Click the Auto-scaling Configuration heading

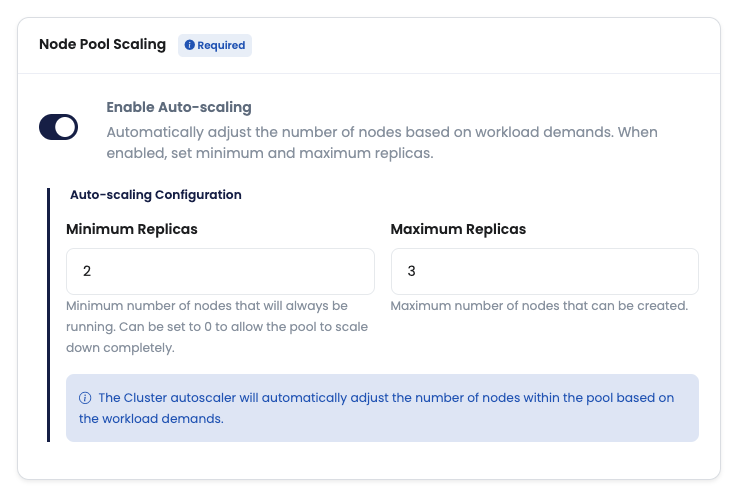[x=155, y=195]
